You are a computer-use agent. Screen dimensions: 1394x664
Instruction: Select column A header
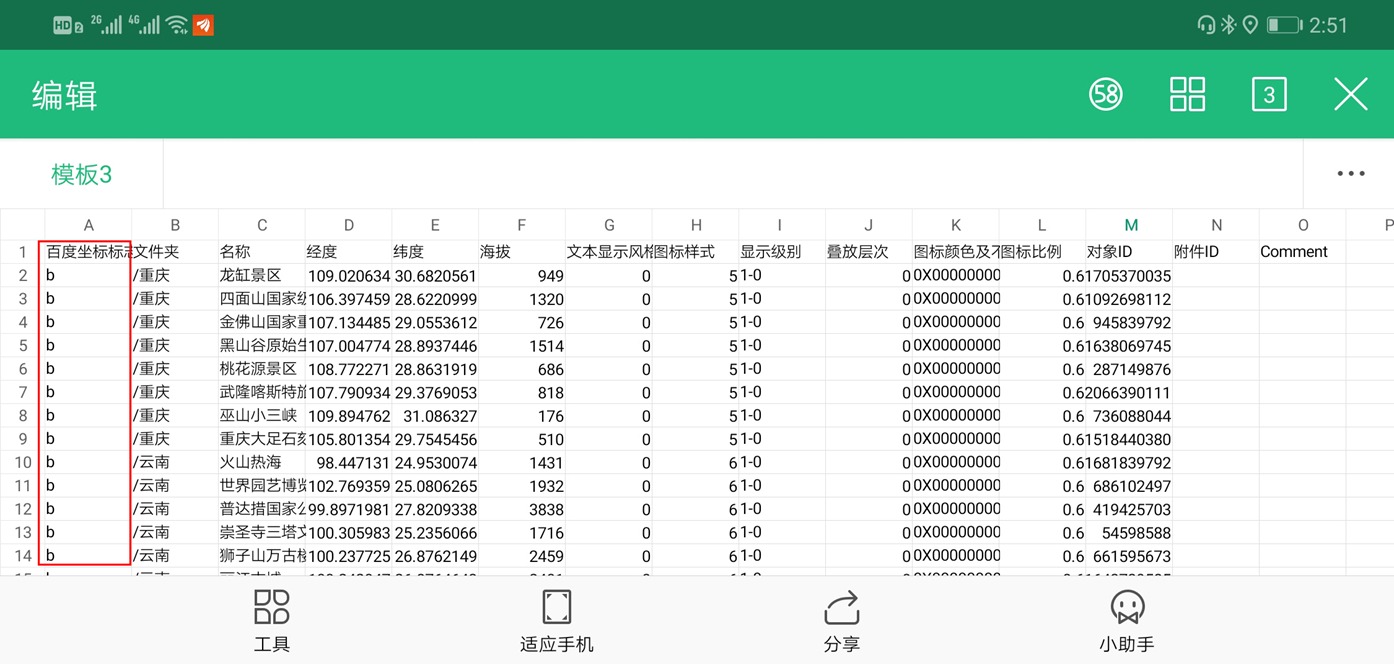[x=88, y=225]
